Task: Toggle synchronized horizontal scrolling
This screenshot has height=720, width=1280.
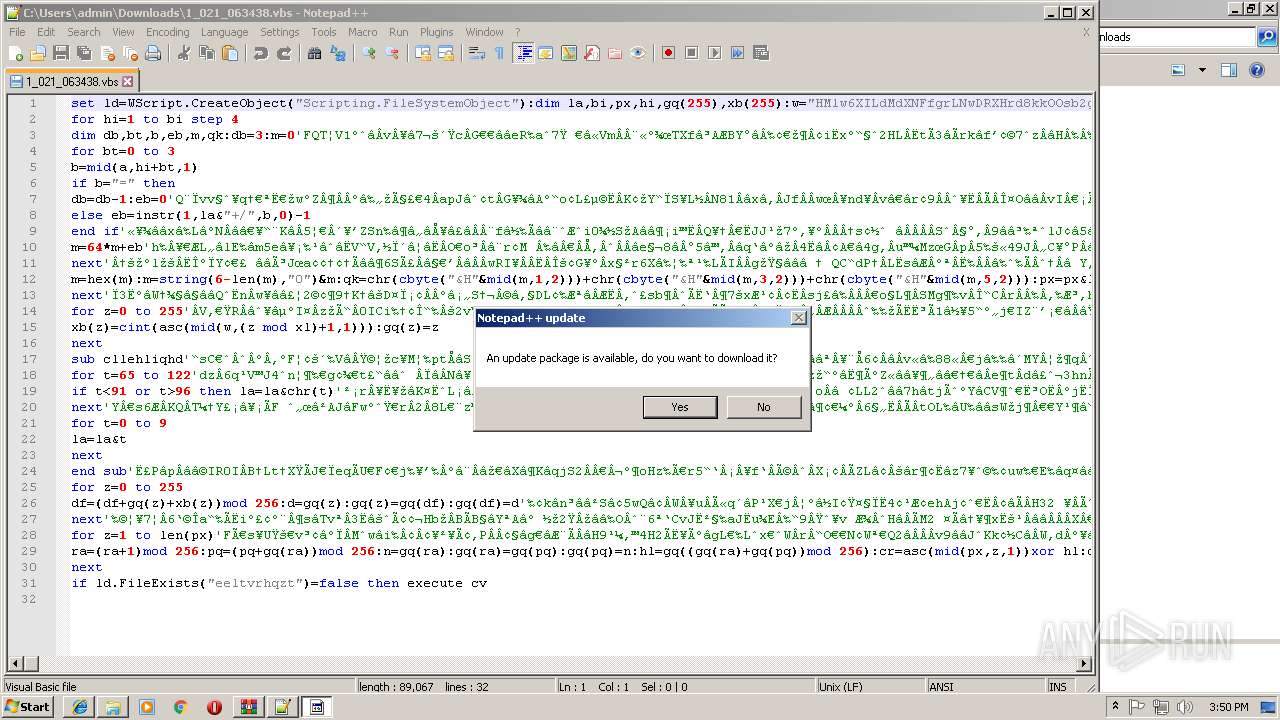Action: (446, 53)
